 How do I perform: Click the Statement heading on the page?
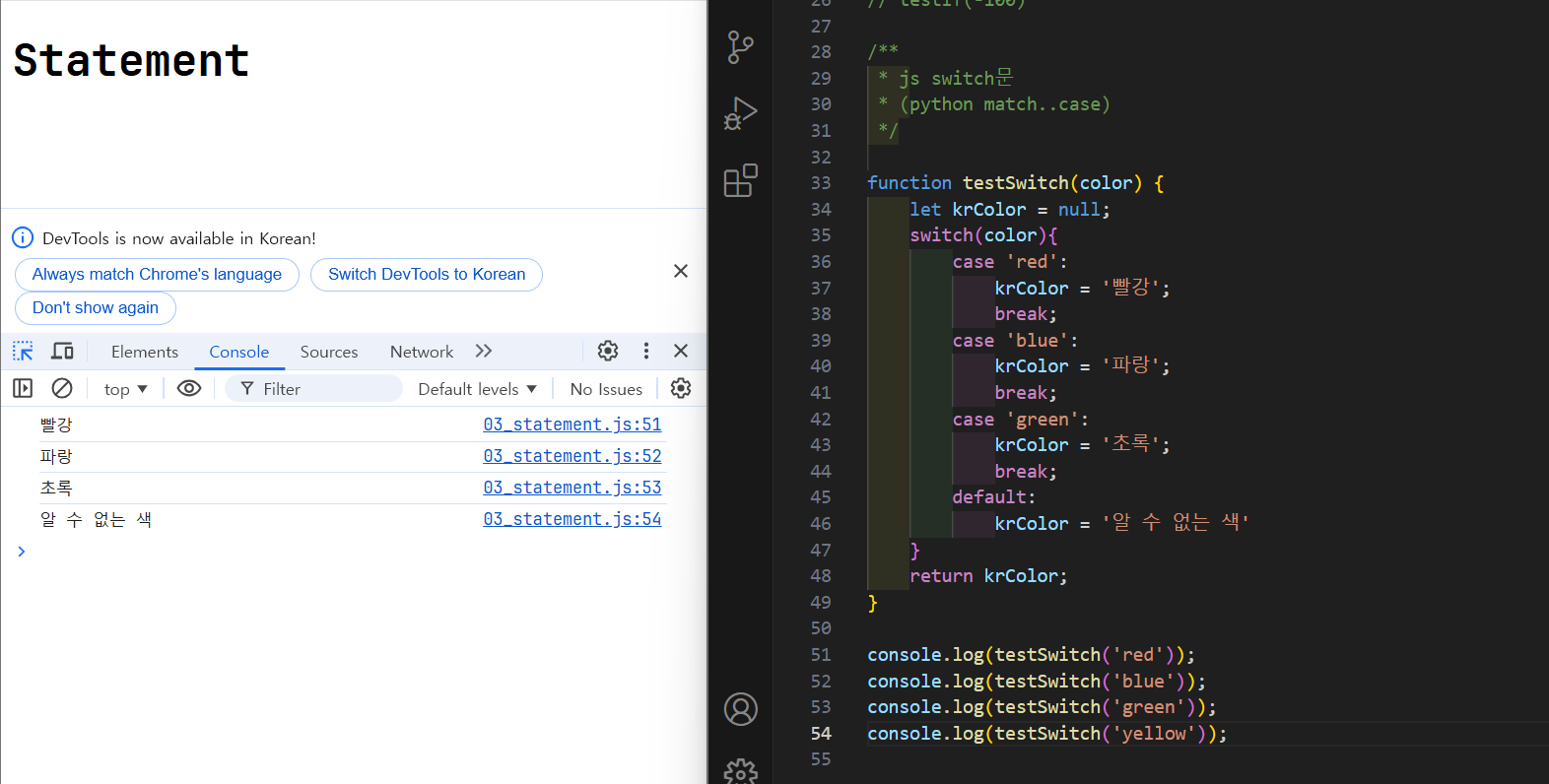pyautogui.click(x=131, y=60)
